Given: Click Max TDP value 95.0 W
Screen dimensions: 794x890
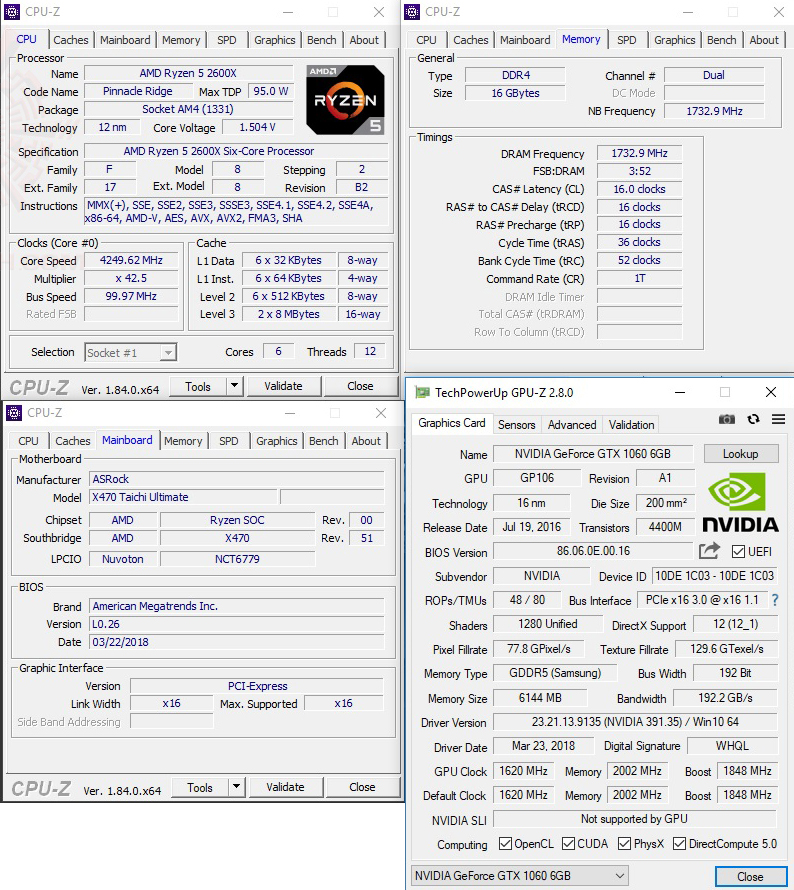Looking at the screenshot, I should (x=271, y=91).
